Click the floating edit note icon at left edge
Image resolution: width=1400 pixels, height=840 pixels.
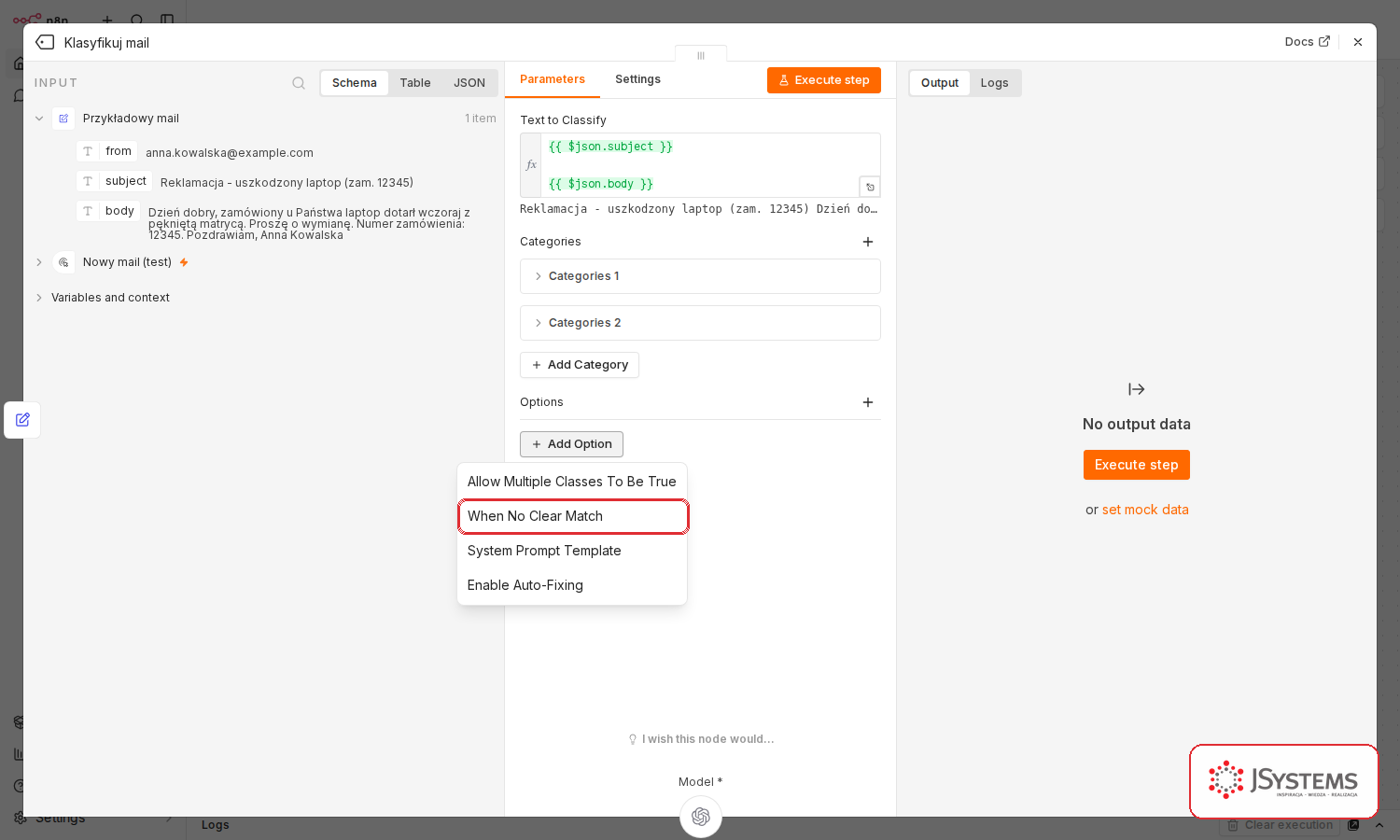22,420
